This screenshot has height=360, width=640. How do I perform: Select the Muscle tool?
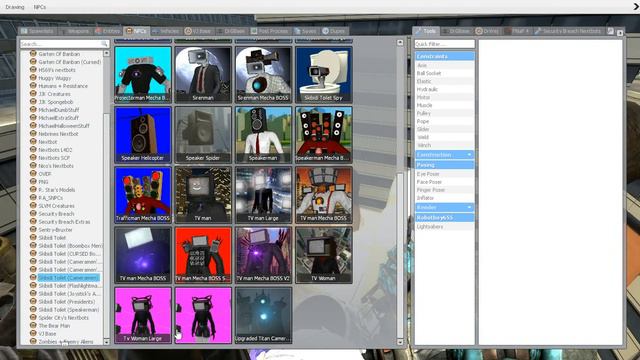(444, 105)
